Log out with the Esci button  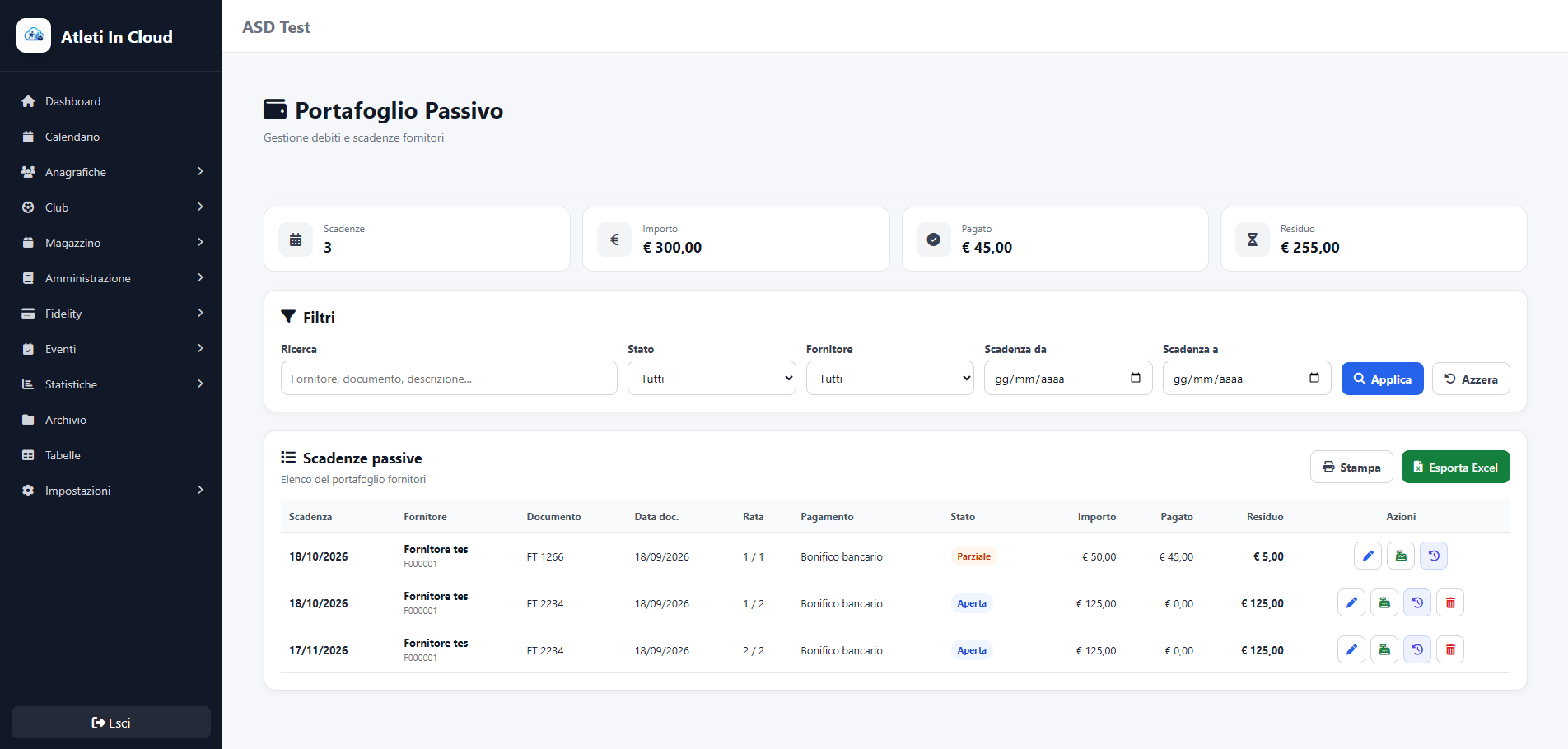point(111,723)
